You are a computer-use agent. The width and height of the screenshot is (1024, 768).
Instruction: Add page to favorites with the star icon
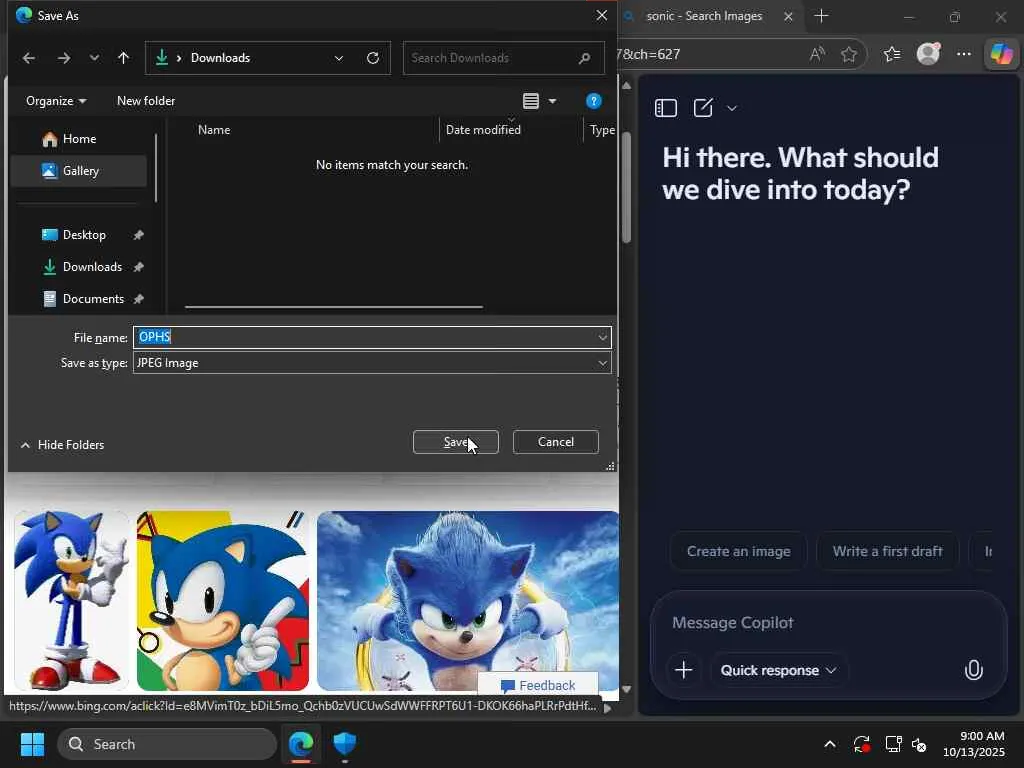click(849, 54)
